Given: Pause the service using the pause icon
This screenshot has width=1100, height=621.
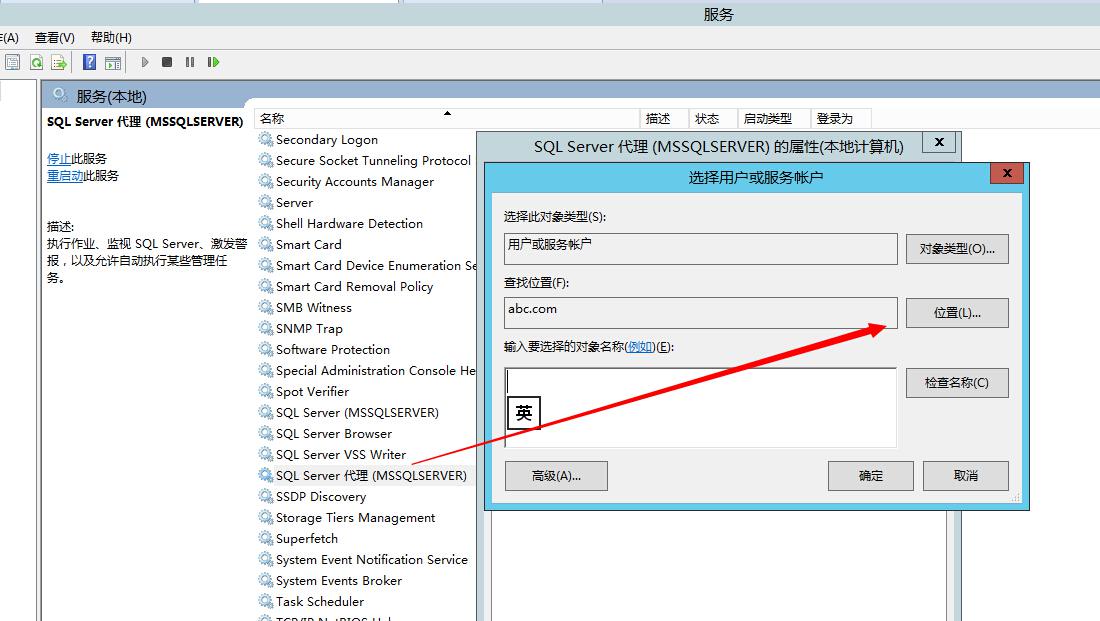Looking at the screenshot, I should (190, 61).
